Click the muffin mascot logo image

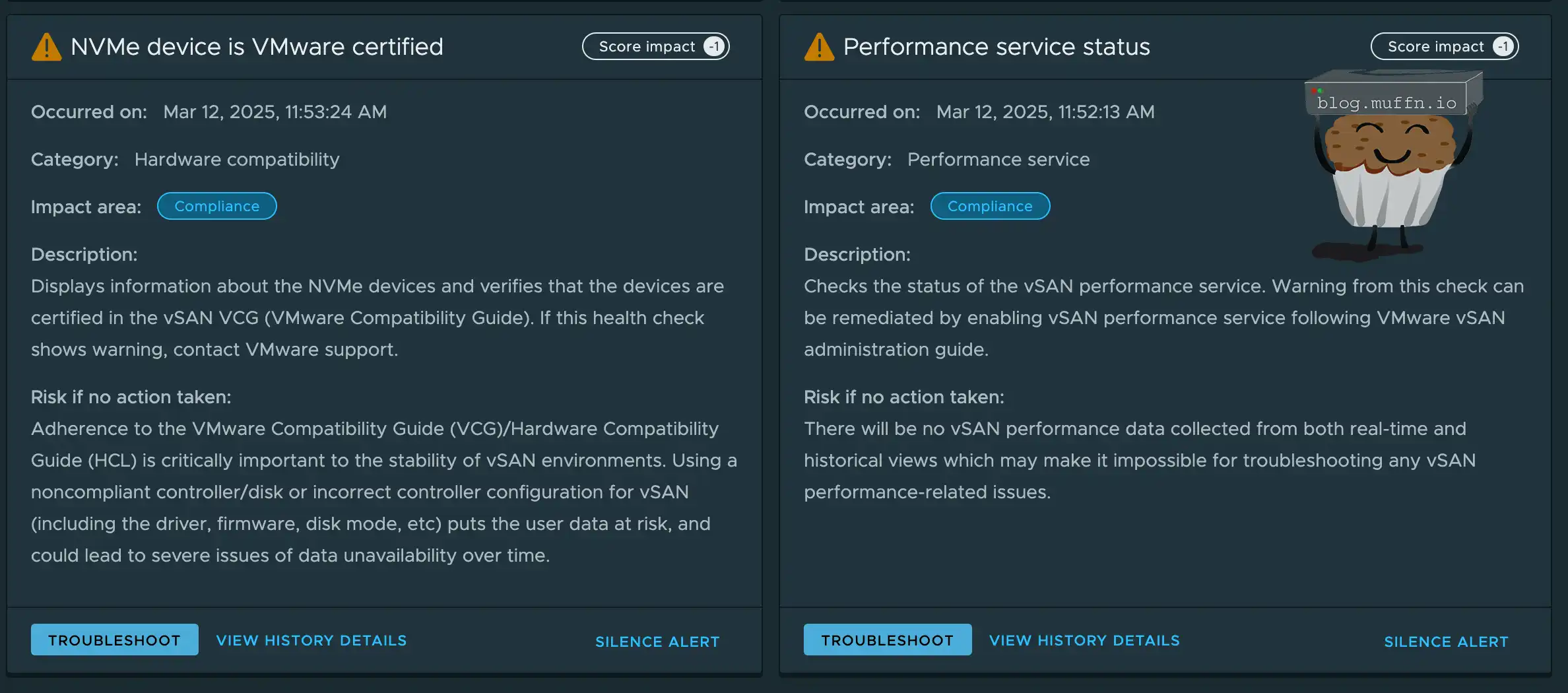pos(1391,178)
